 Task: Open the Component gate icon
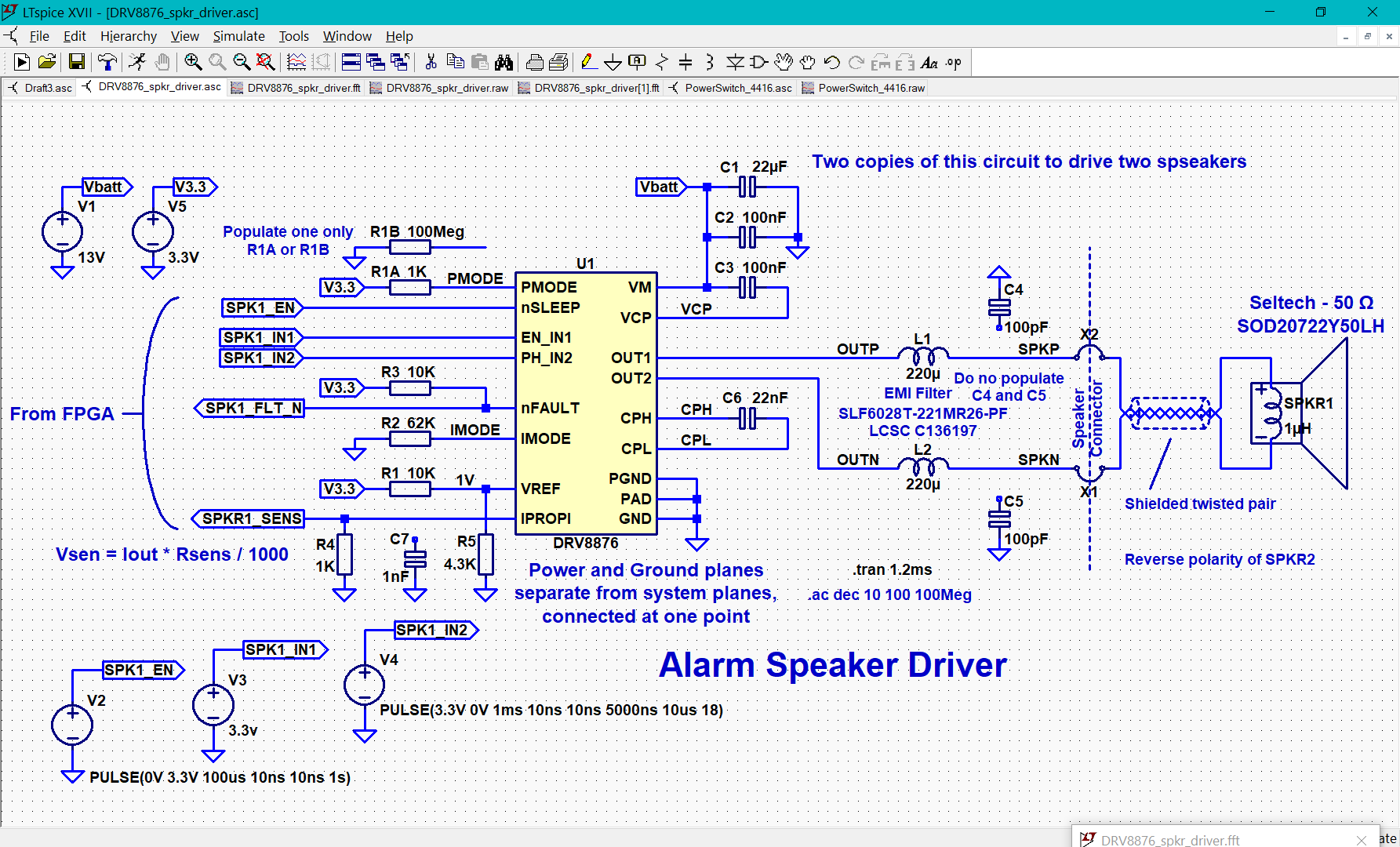759,62
